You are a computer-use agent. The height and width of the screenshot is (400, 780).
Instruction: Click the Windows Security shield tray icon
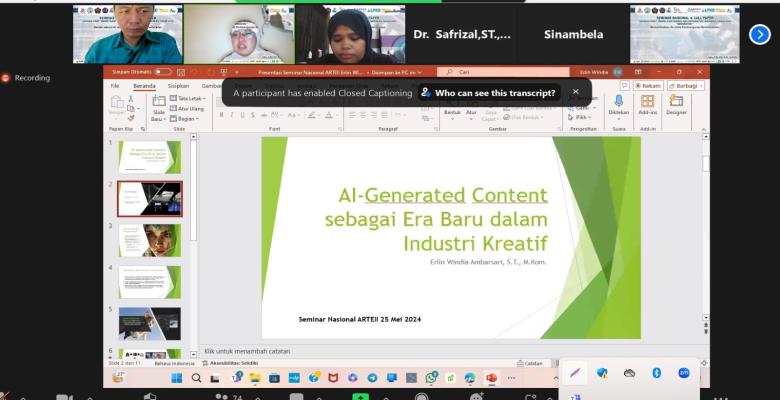point(602,372)
